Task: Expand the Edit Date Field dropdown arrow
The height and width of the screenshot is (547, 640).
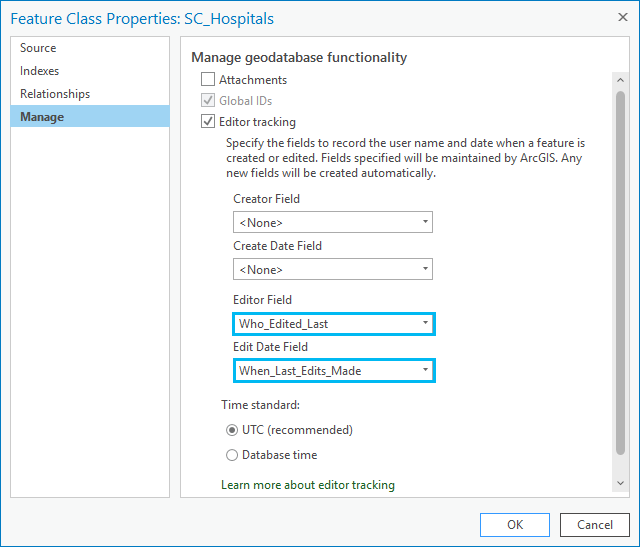Action: coord(425,370)
